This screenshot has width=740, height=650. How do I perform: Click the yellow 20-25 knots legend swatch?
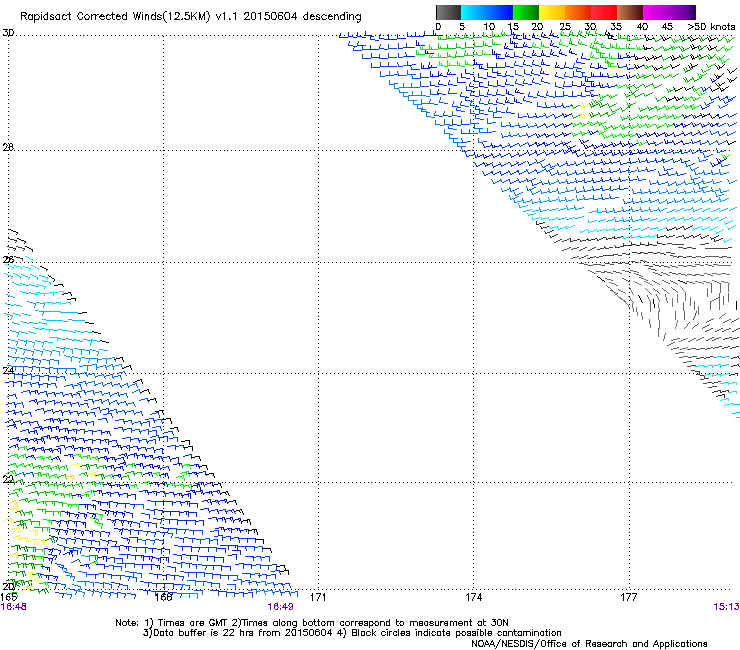552,12
